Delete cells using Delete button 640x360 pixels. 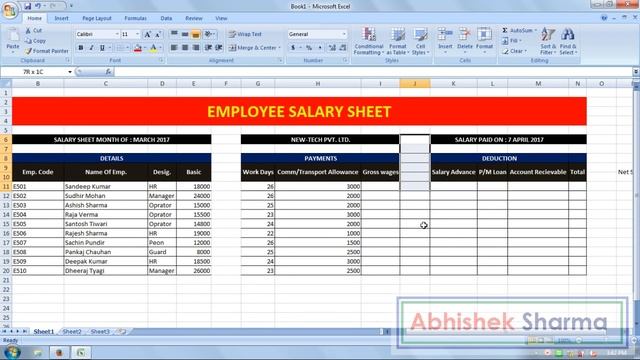(x=464, y=41)
